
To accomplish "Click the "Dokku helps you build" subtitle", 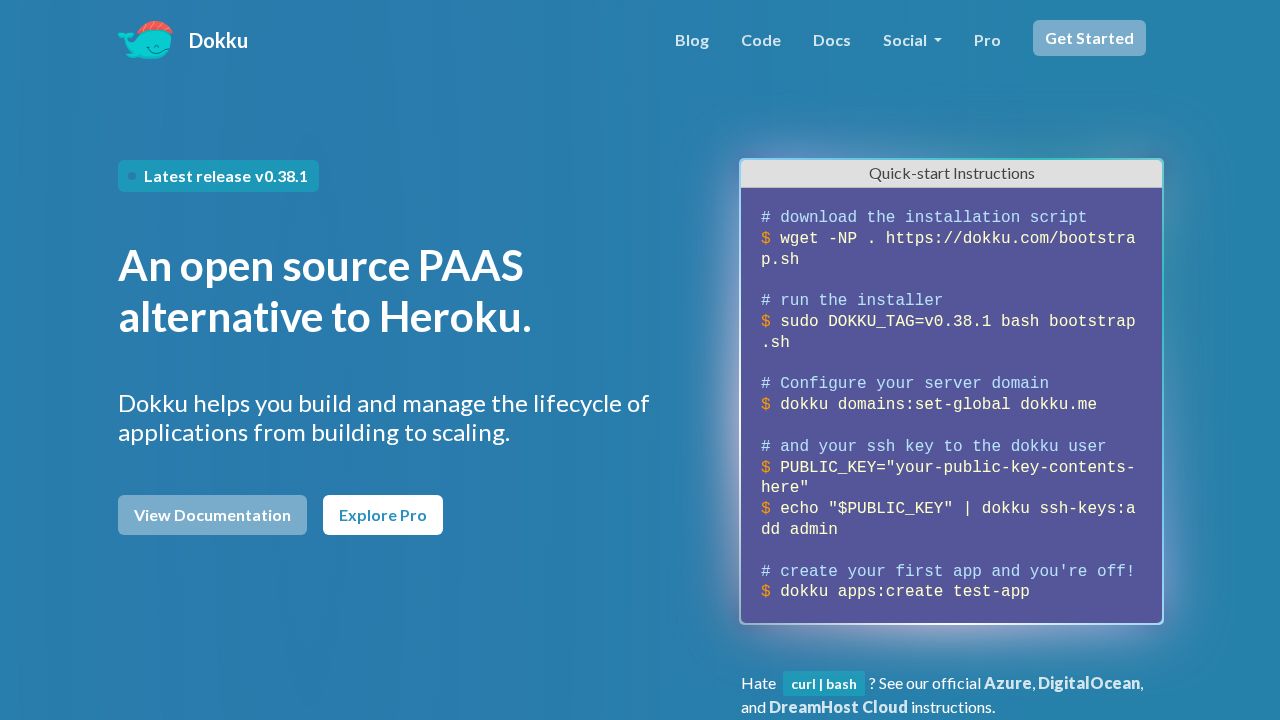I will point(384,418).
